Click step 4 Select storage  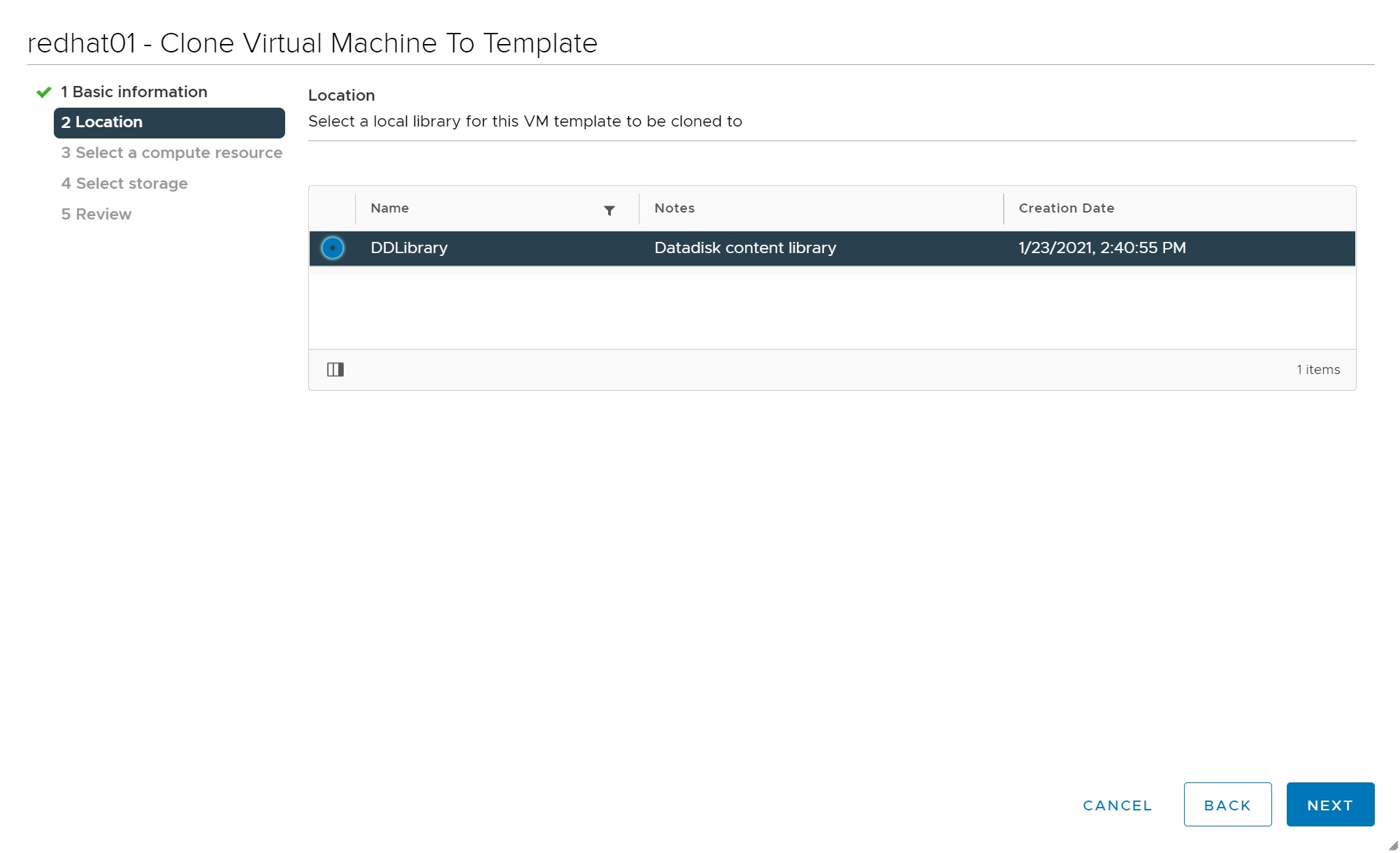coord(124,184)
